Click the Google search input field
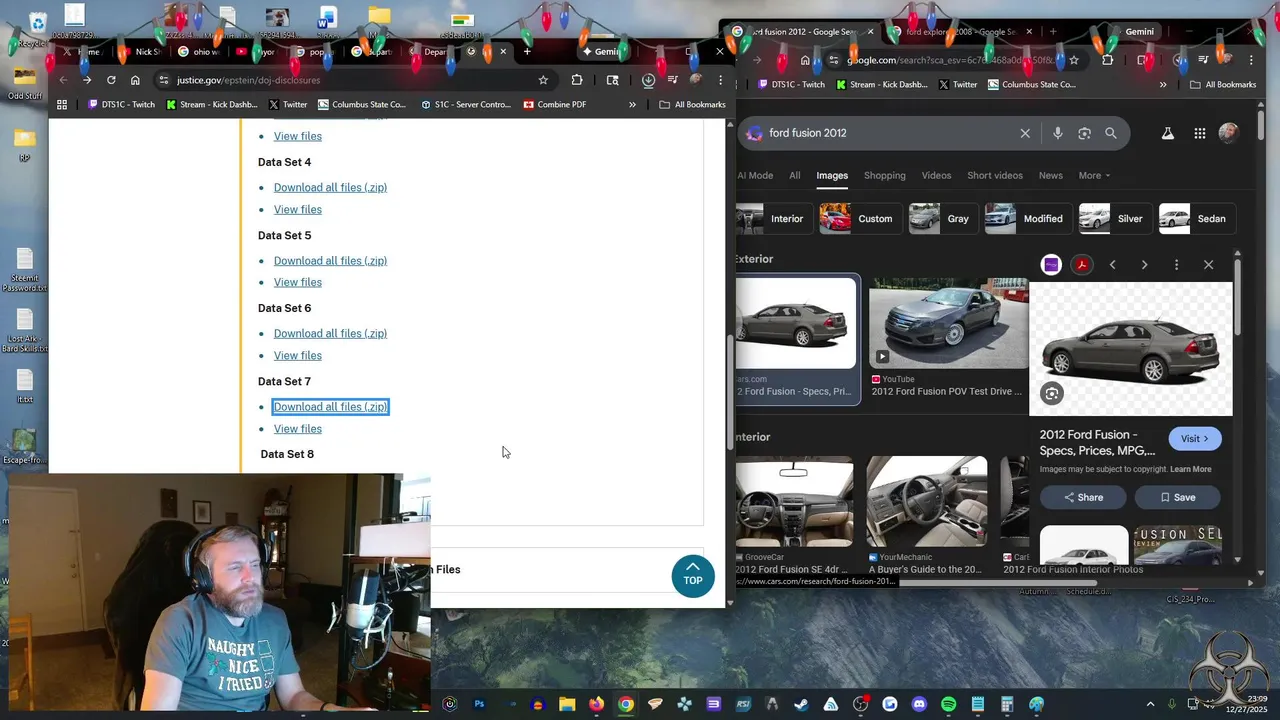Screen dimensions: 1280x720 click(x=890, y=133)
